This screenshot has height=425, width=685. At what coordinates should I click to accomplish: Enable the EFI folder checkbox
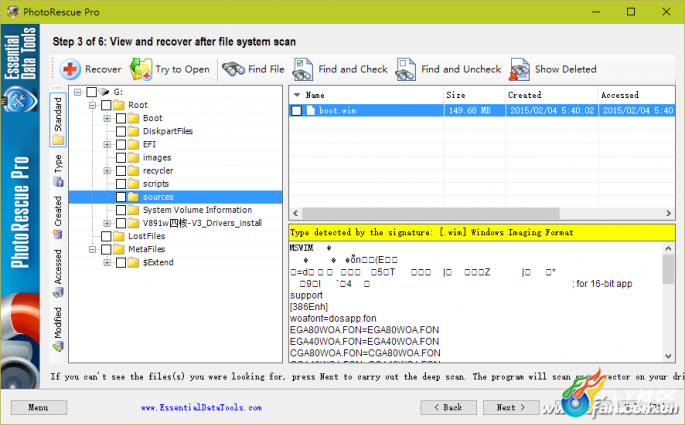[x=121, y=144]
